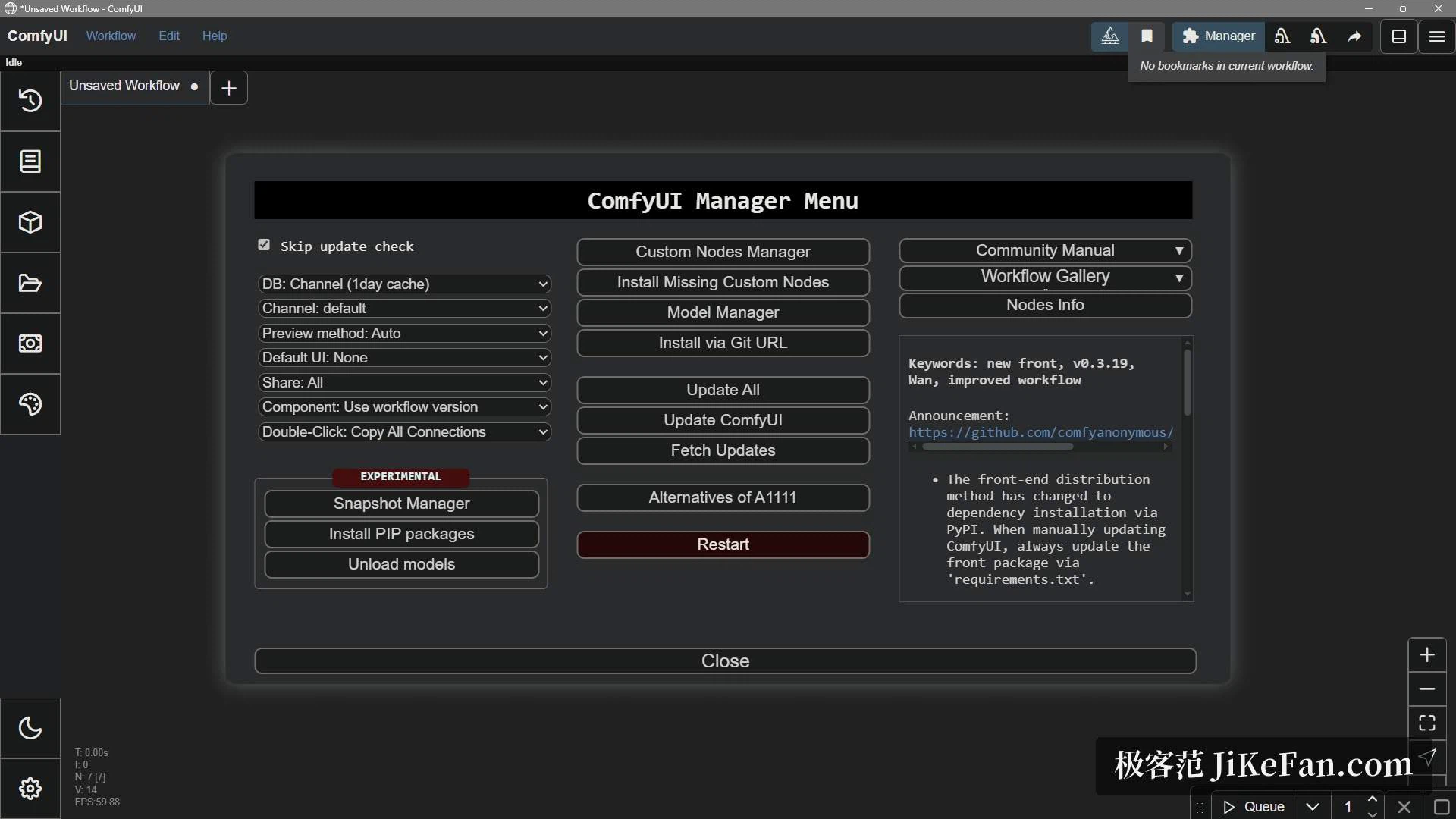1456x819 pixels.
Task: Toggle dark theme moon icon
Action: pyautogui.click(x=30, y=728)
